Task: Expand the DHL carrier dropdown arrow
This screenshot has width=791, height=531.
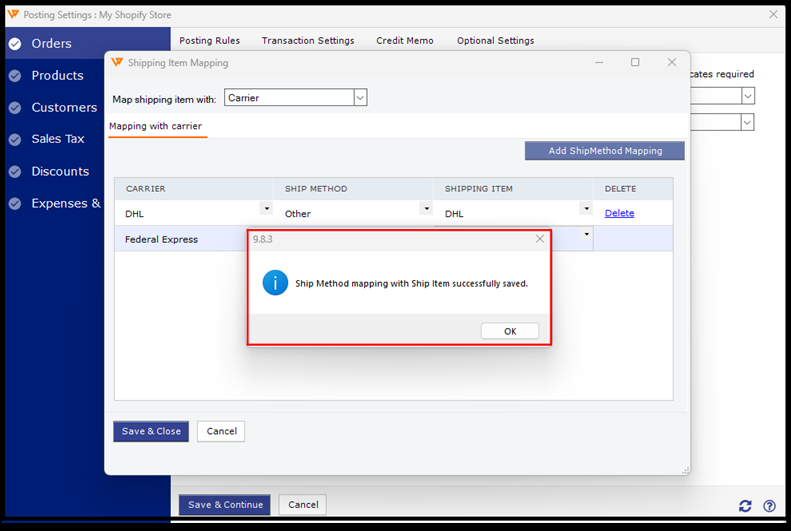Action: tap(265, 209)
